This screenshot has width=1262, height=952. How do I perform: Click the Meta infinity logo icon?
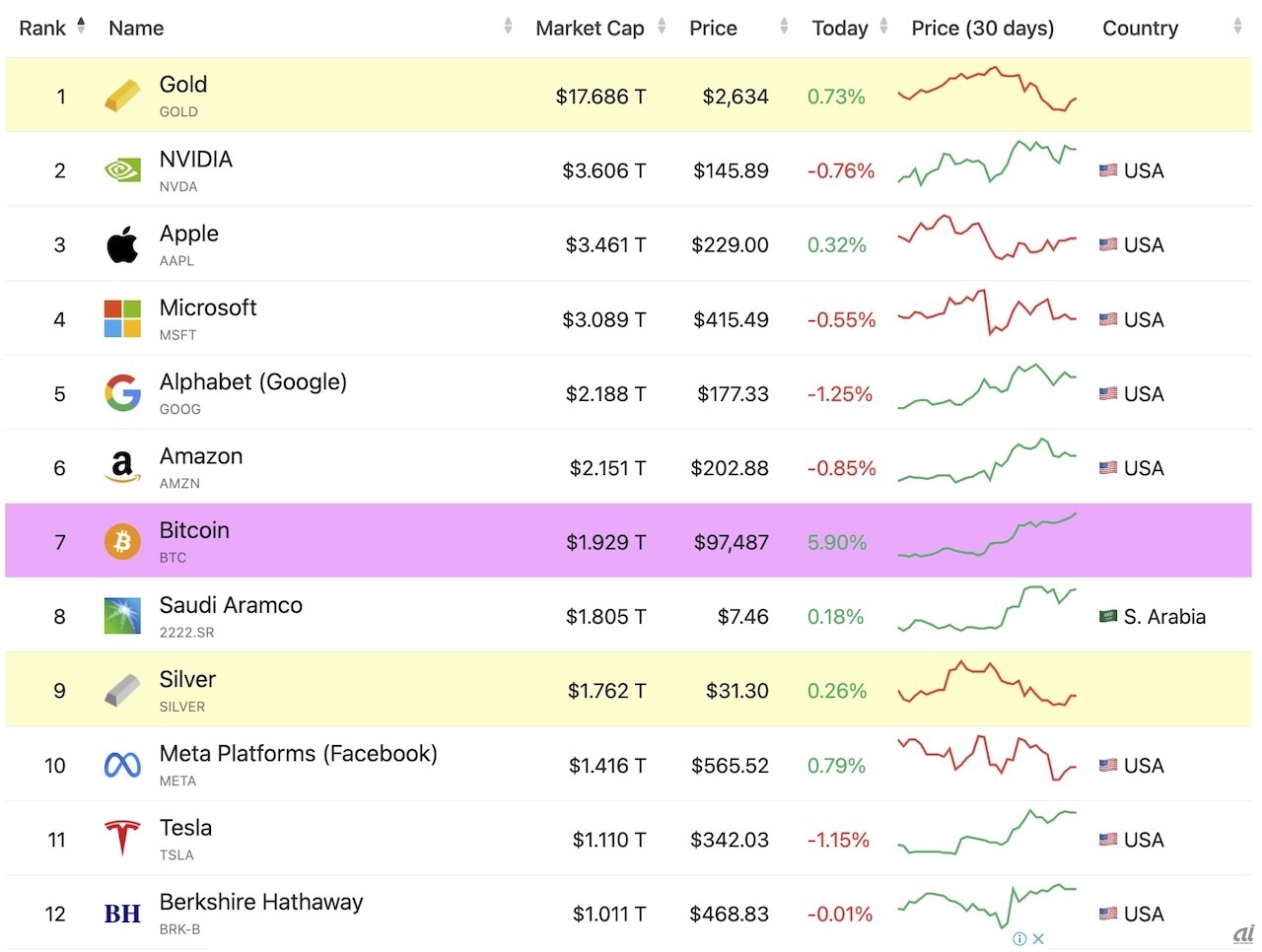coord(122,765)
